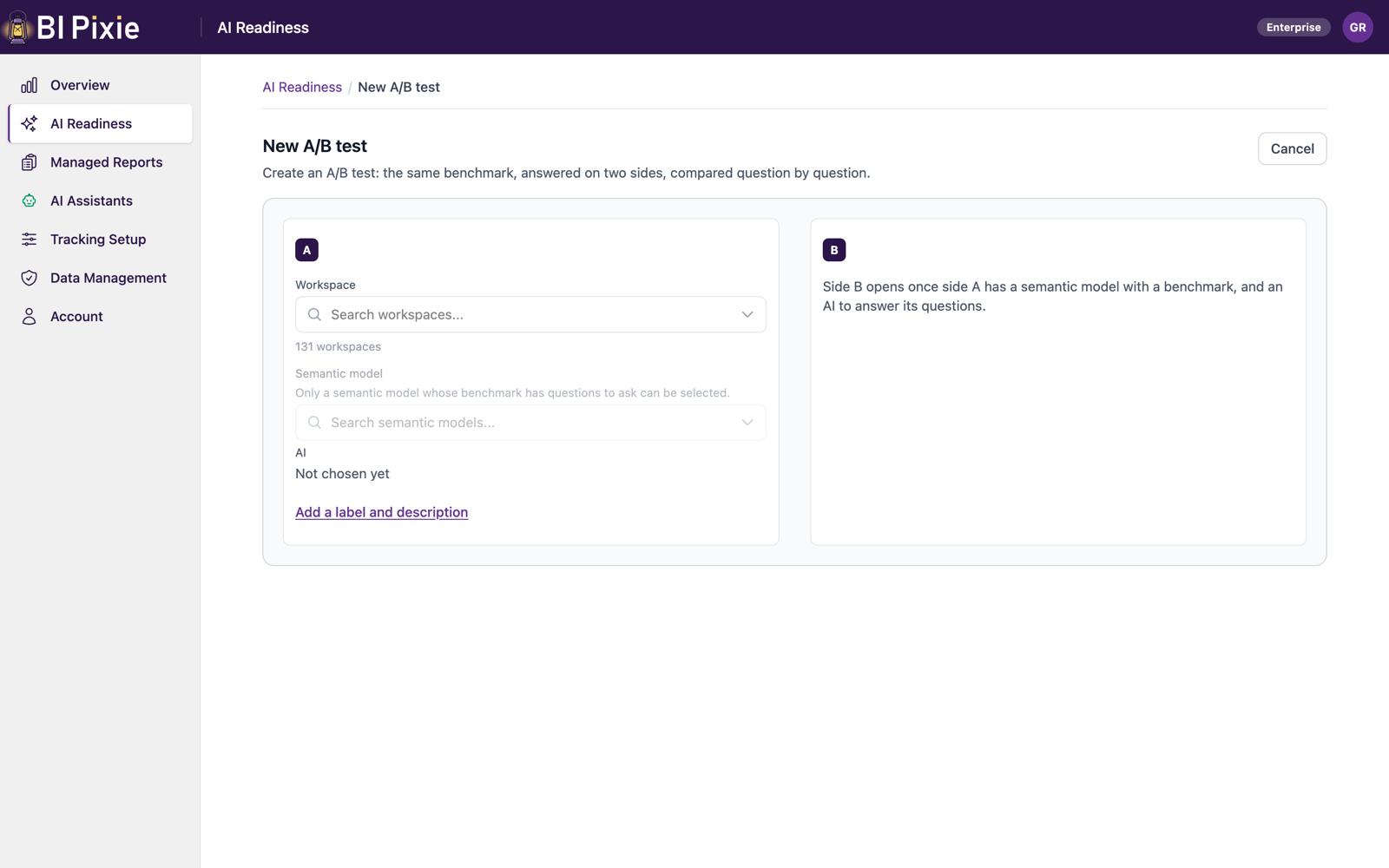Image resolution: width=1389 pixels, height=868 pixels.
Task: Click the Account person icon
Action: click(30, 317)
